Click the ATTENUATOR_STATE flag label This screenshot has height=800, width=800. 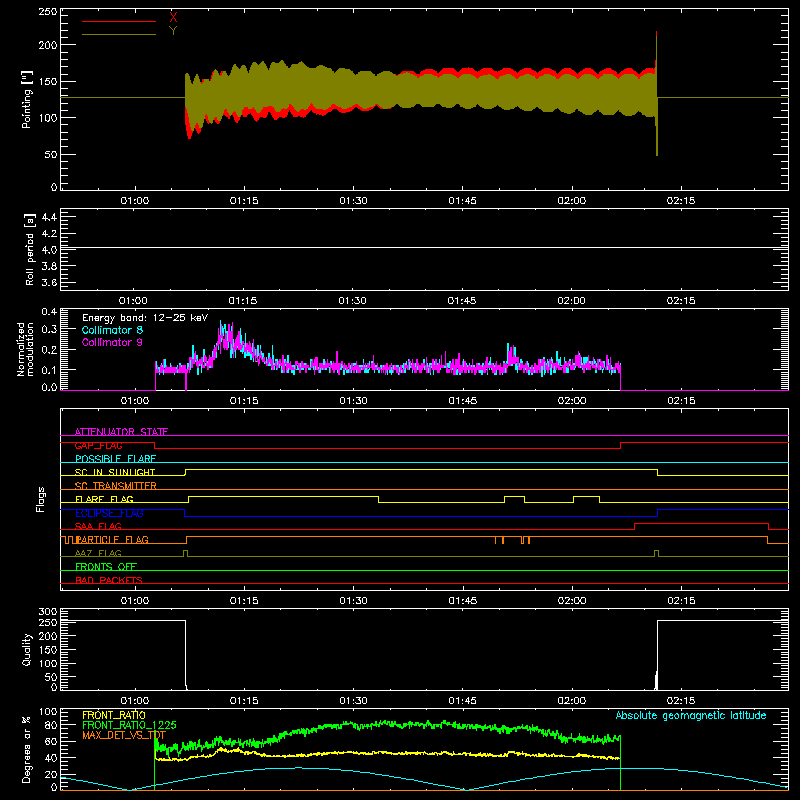point(121,432)
